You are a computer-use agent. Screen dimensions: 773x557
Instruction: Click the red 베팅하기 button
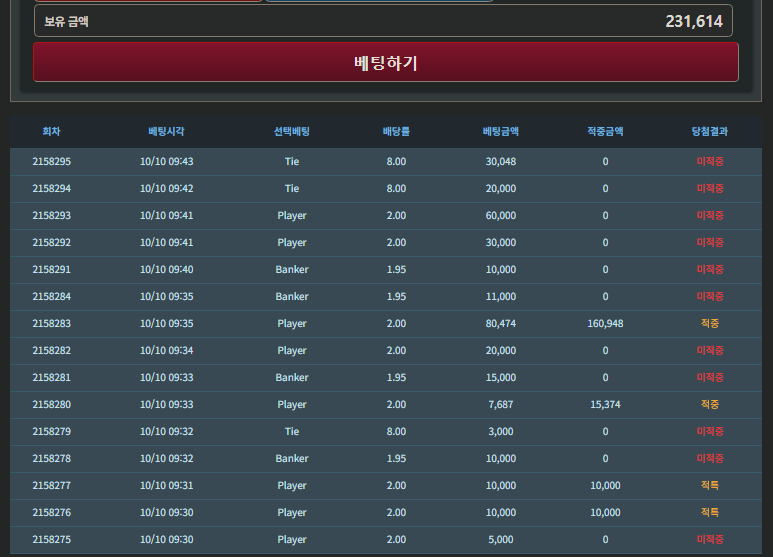pos(386,62)
